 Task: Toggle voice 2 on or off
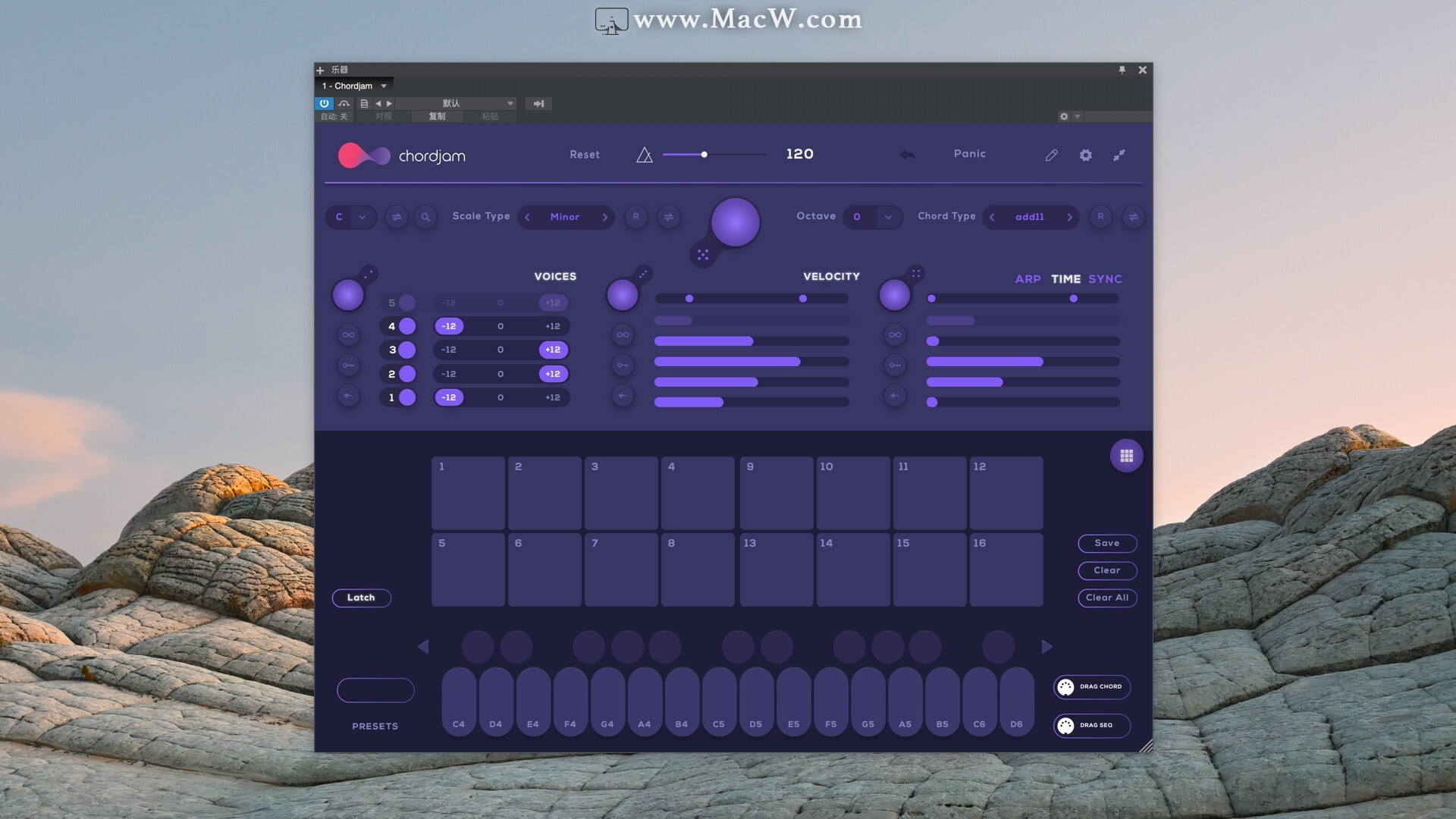coord(407,374)
